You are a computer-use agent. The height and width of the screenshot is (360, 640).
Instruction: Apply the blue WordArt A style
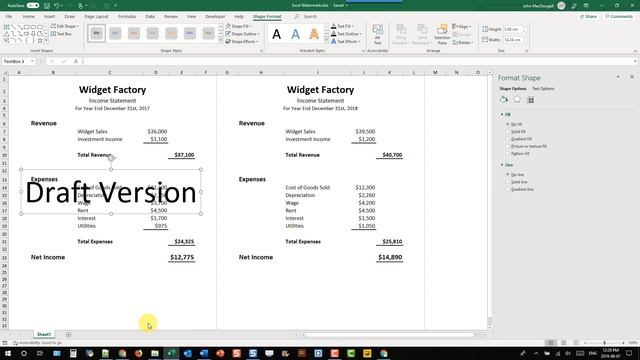click(x=296, y=34)
